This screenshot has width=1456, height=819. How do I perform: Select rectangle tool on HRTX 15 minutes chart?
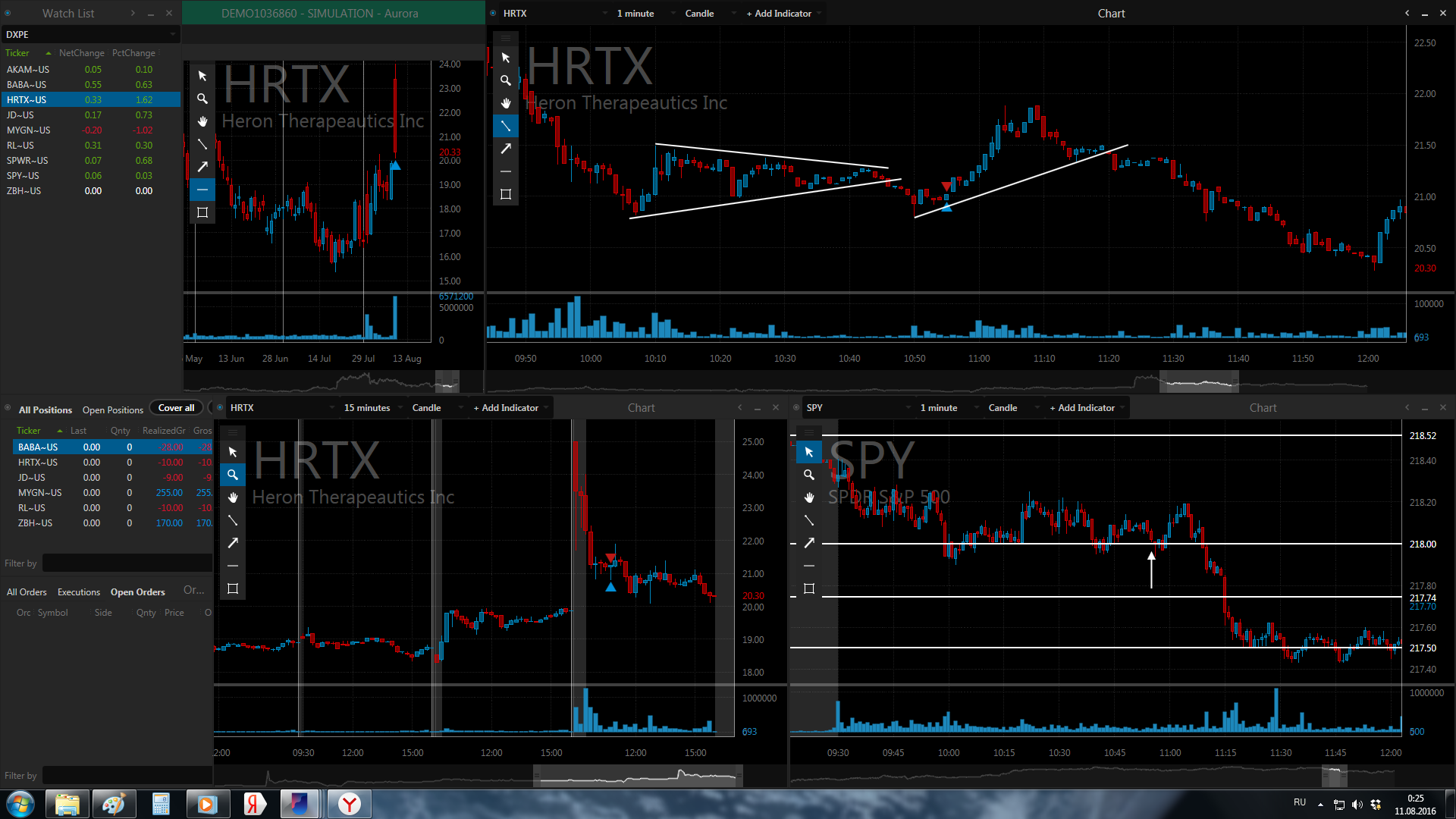[233, 588]
